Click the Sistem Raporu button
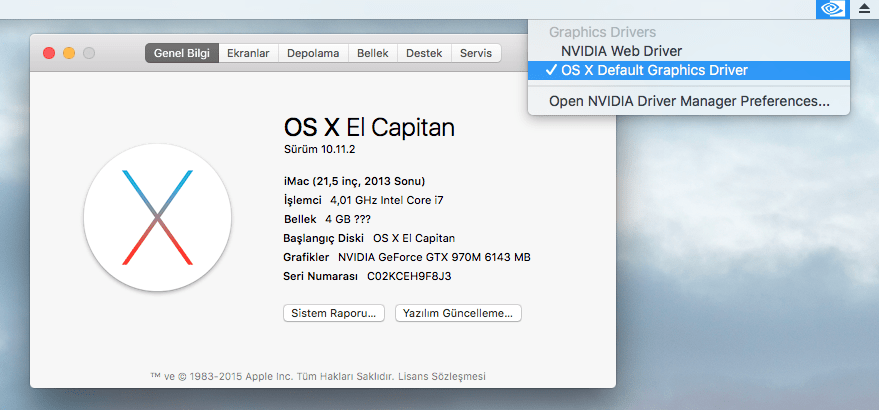Screen dimensions: 879x410 pos(334,313)
